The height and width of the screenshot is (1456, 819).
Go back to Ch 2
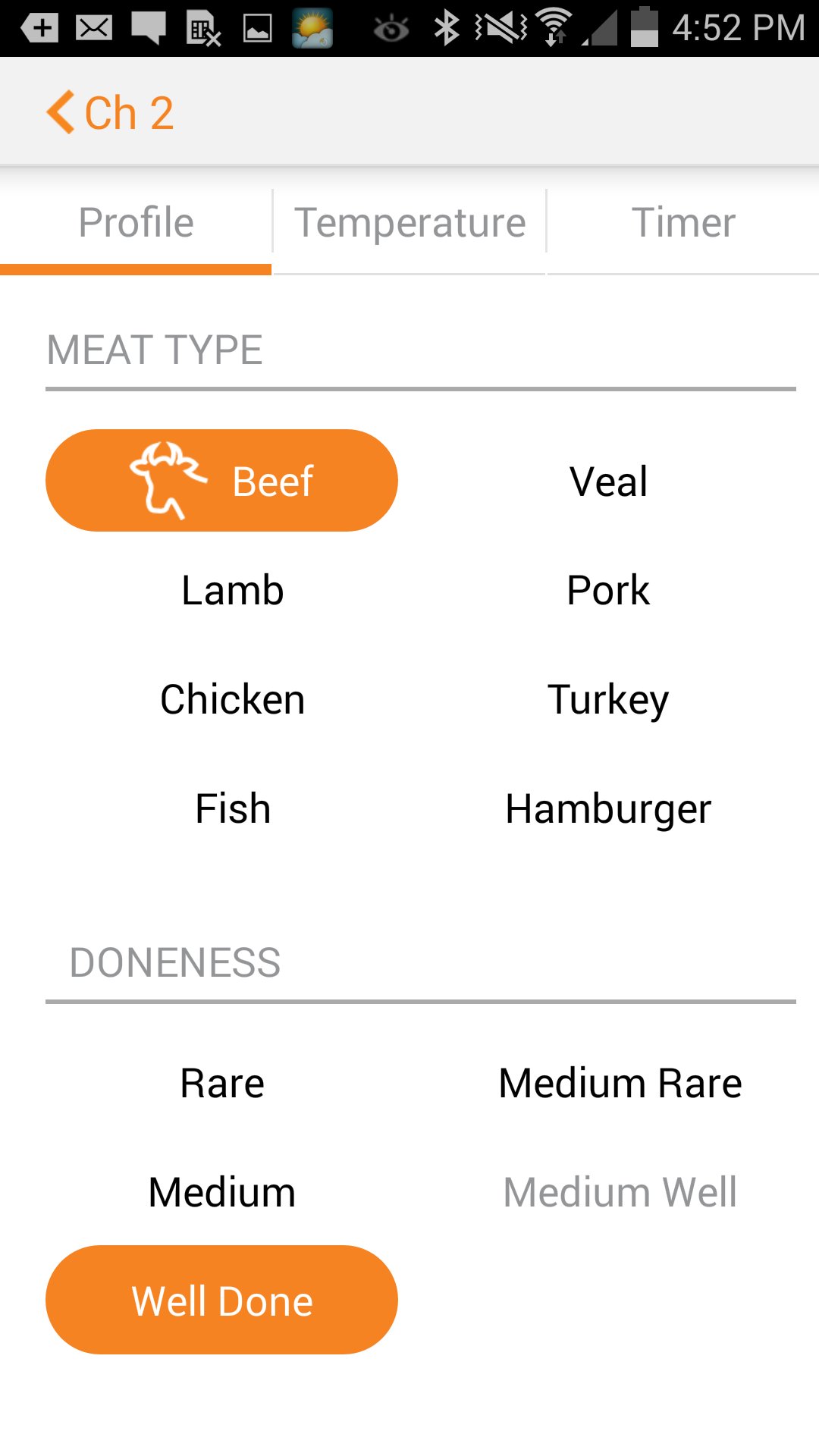point(129,113)
